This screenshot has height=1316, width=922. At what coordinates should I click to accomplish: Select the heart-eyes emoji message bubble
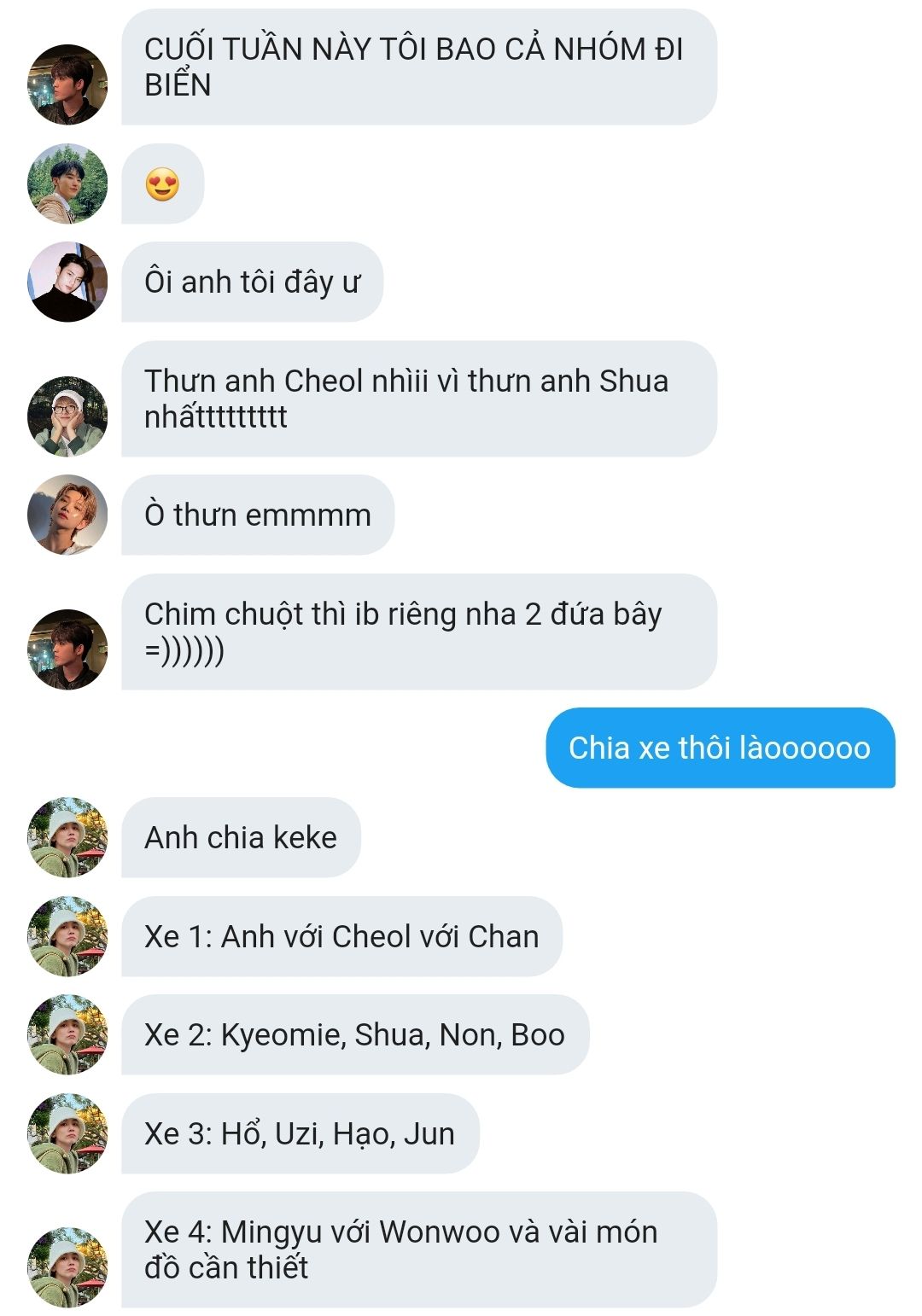pos(162,183)
